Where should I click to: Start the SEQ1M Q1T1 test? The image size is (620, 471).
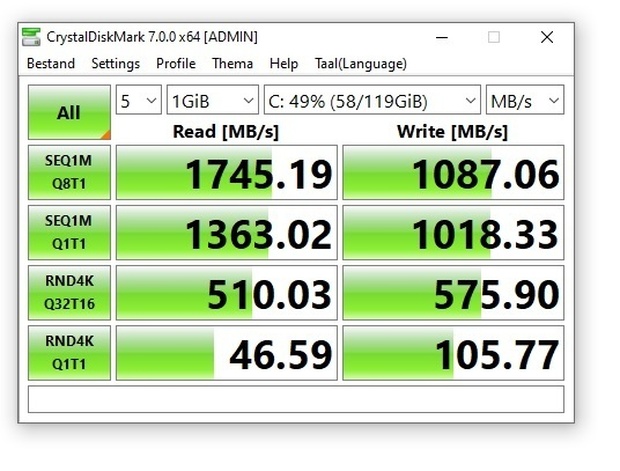point(69,233)
